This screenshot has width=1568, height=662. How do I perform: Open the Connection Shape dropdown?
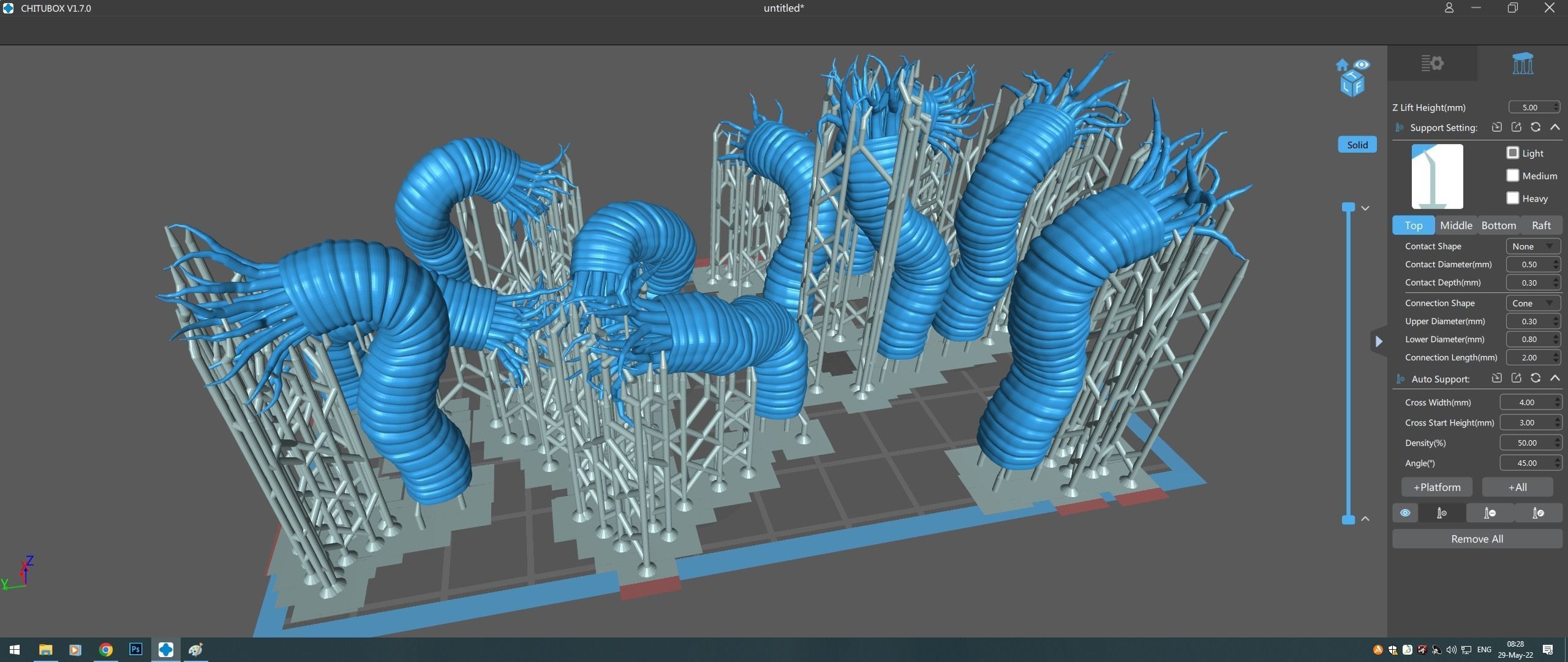click(1532, 303)
